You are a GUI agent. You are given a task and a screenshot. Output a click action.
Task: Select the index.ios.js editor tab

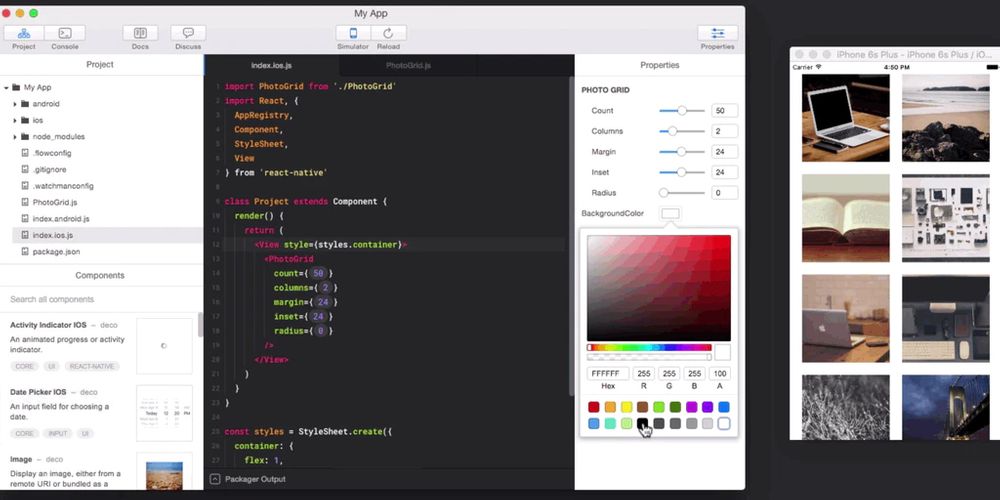point(272,66)
